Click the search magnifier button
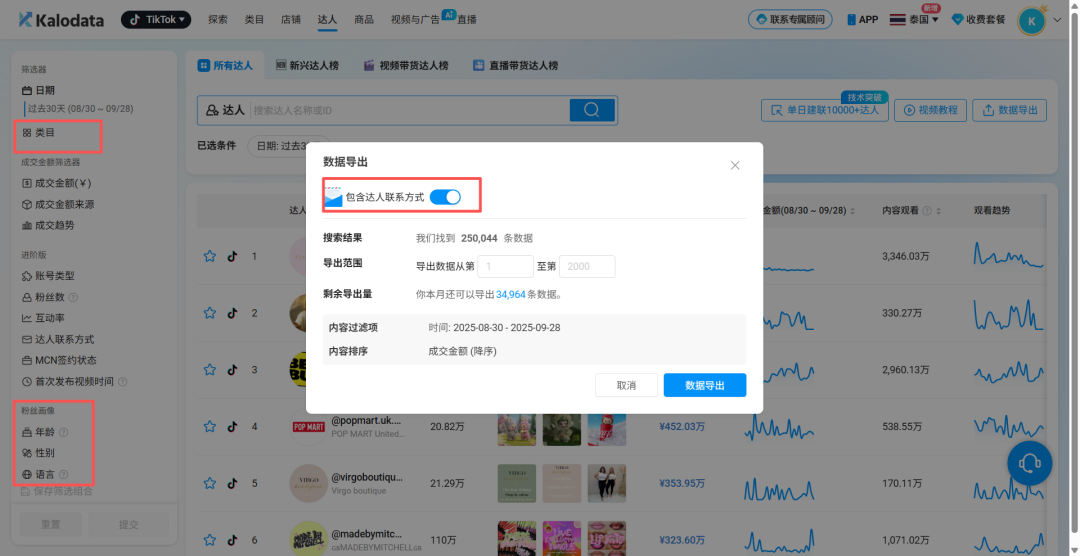This screenshot has width=1080, height=556. pos(593,110)
